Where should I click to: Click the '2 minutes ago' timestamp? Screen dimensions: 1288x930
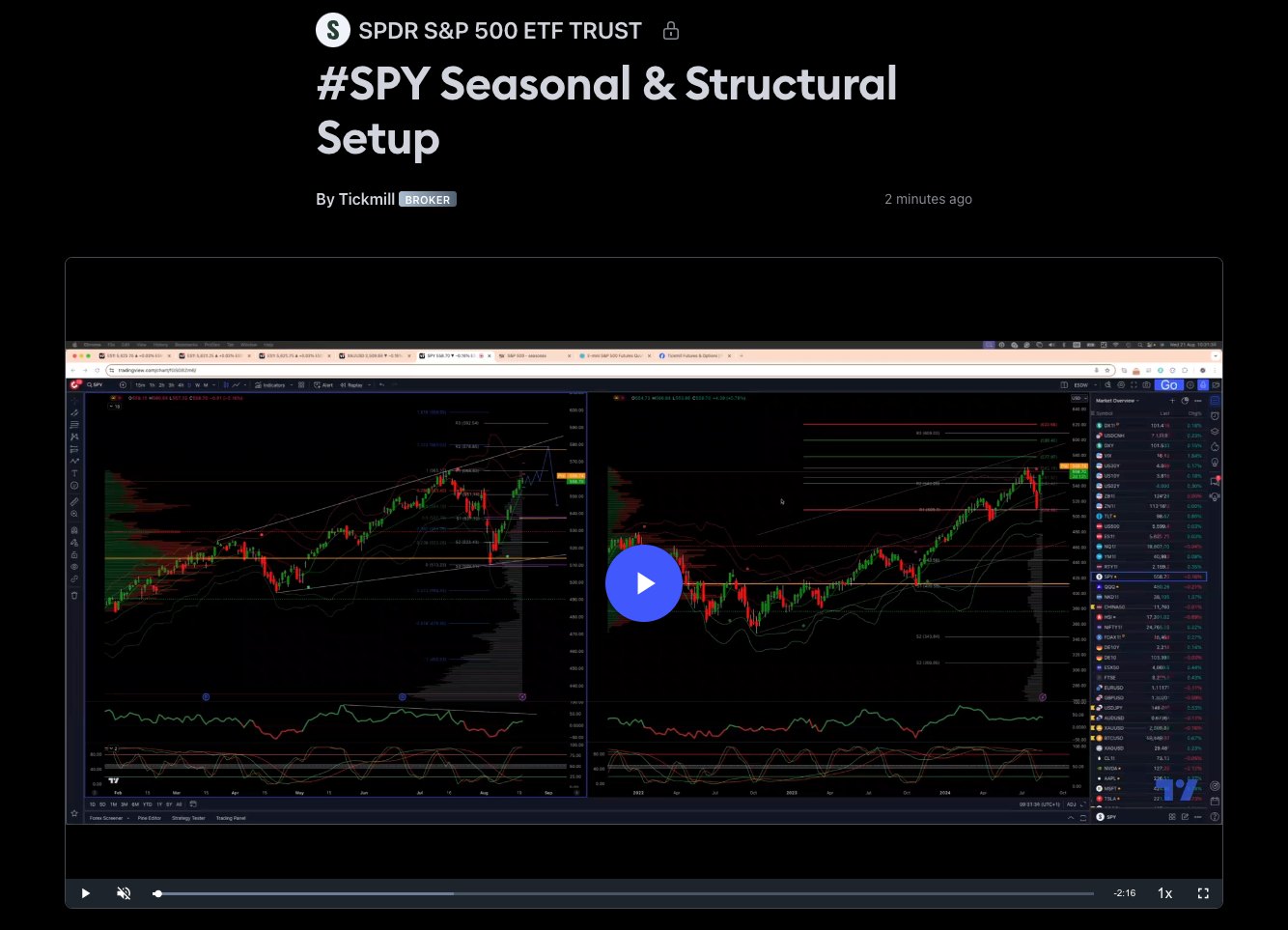pos(928,199)
